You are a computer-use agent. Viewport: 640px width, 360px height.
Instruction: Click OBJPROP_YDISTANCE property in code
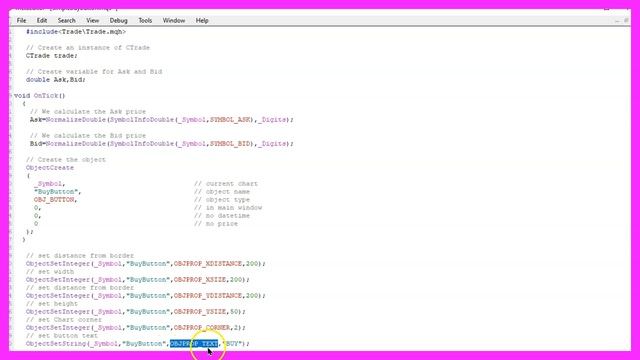208,296
